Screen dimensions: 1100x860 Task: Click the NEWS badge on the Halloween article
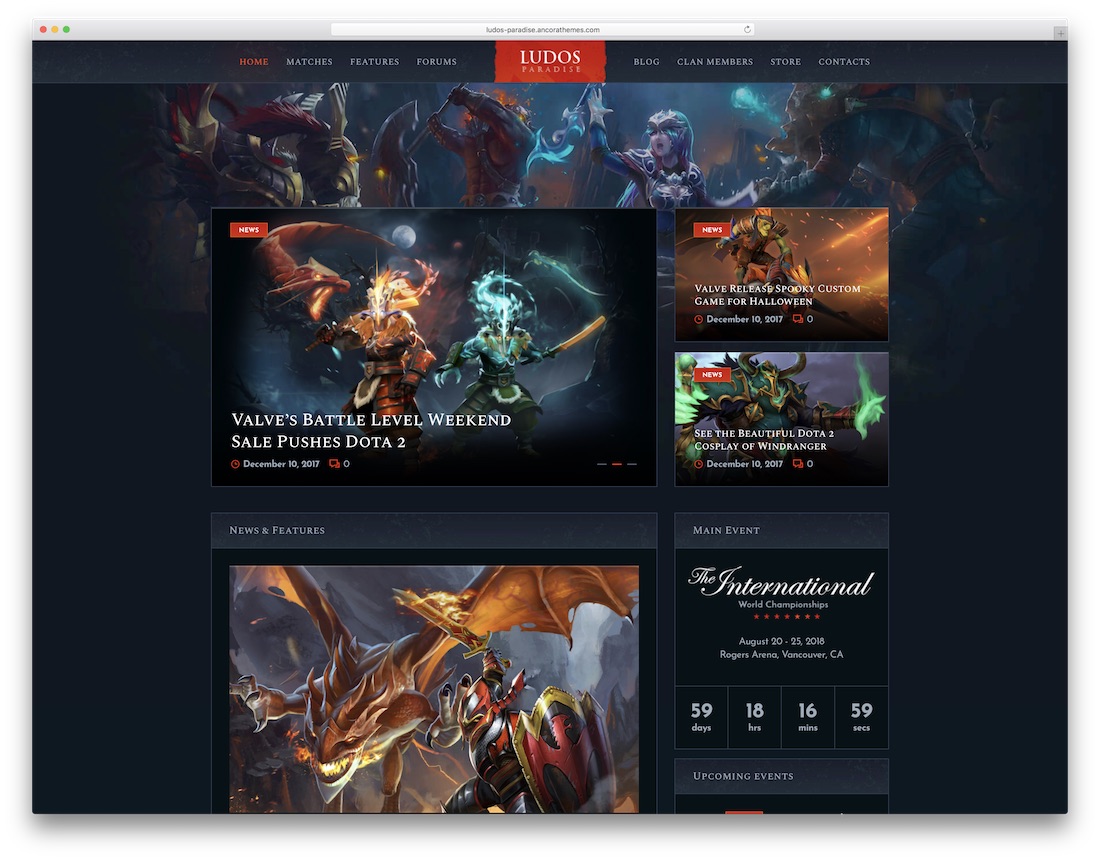(x=711, y=229)
